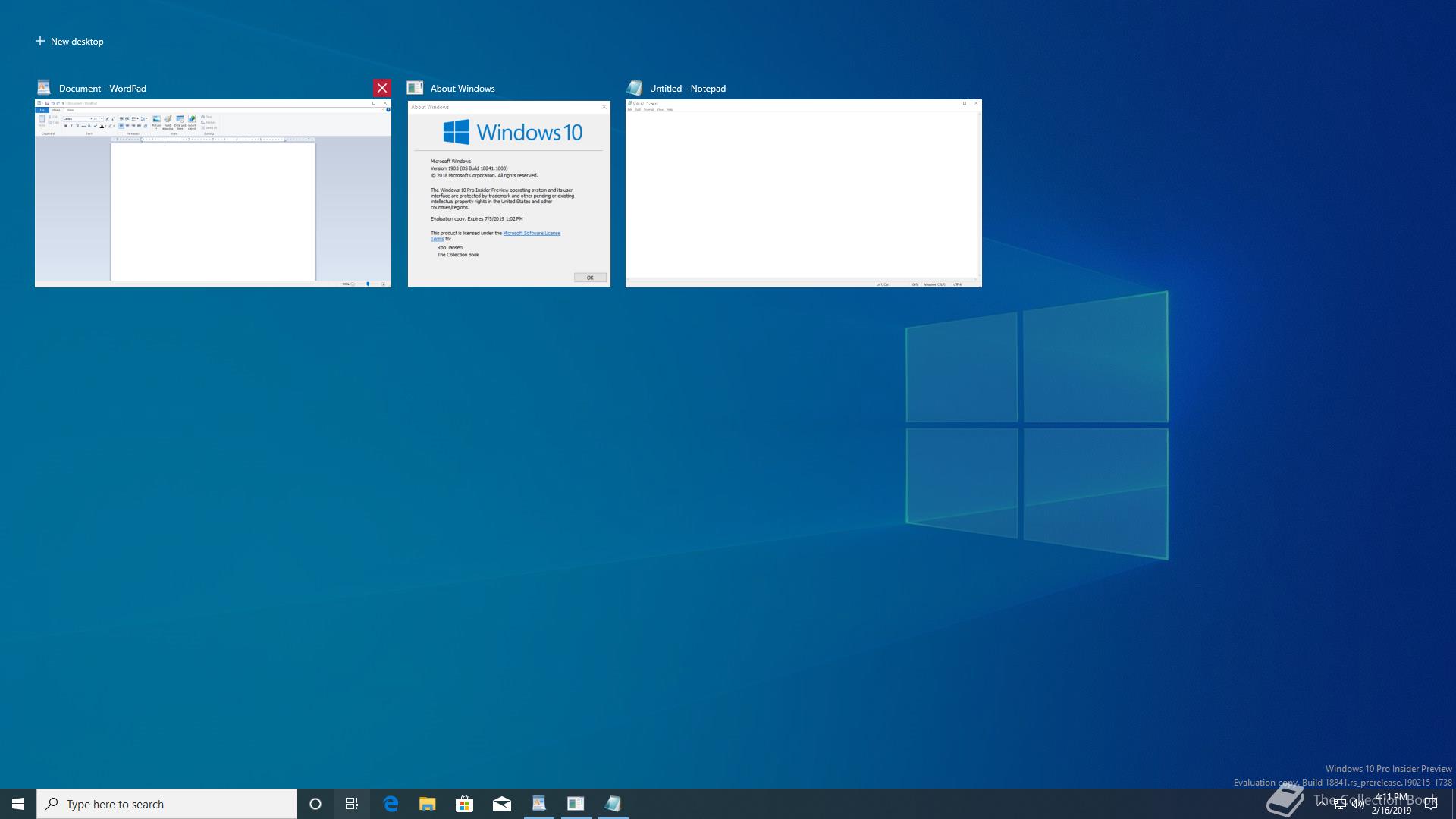
Task: Add a New desktop in Task View
Action: 69,42
